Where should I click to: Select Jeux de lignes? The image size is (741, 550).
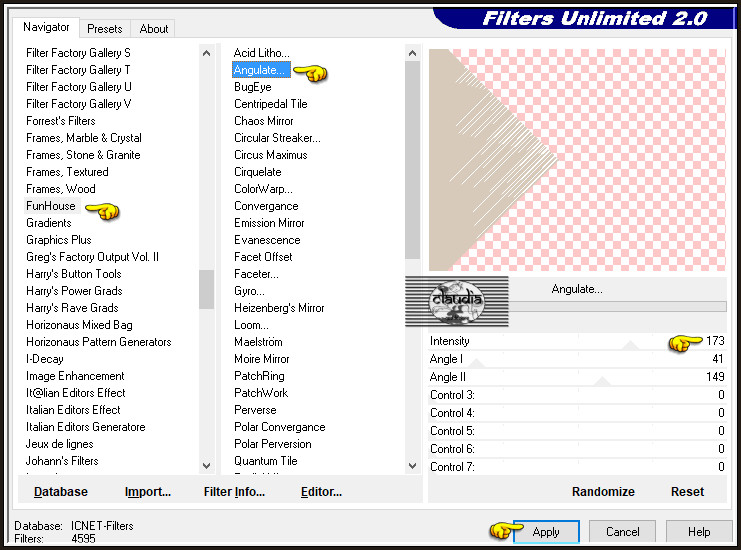60,444
